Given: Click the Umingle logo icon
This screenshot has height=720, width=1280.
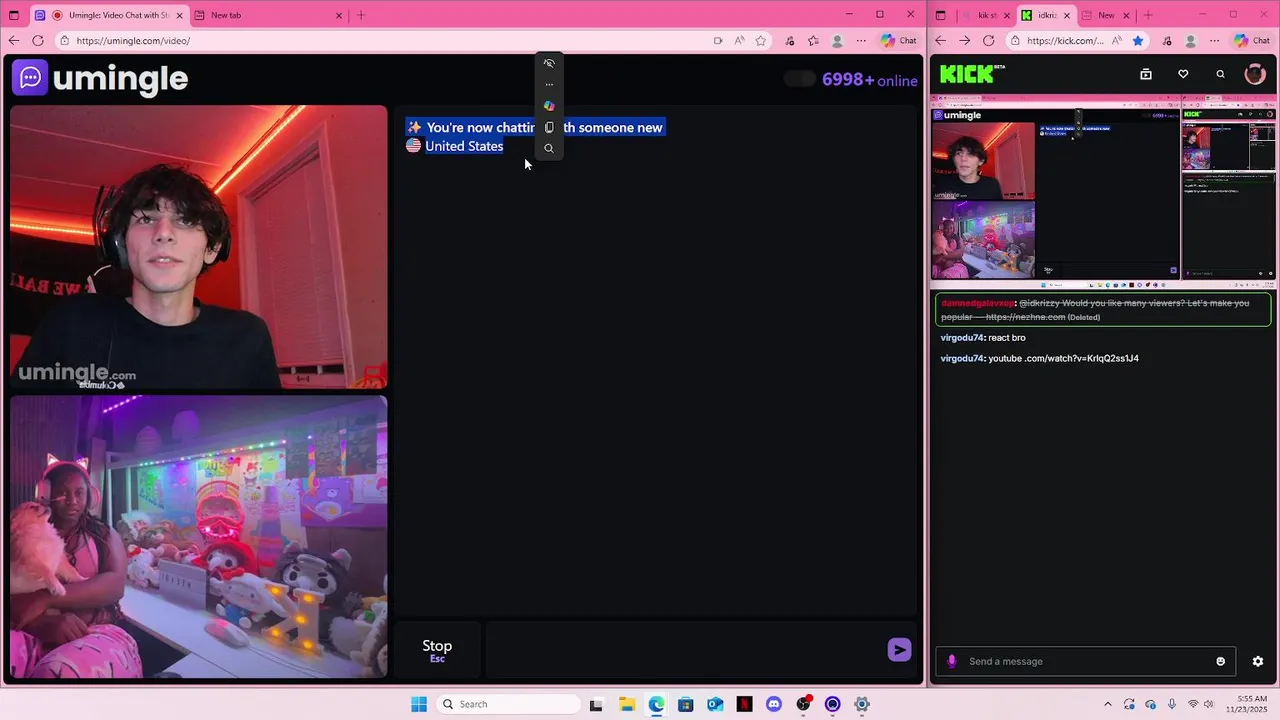Looking at the screenshot, I should coord(30,78).
